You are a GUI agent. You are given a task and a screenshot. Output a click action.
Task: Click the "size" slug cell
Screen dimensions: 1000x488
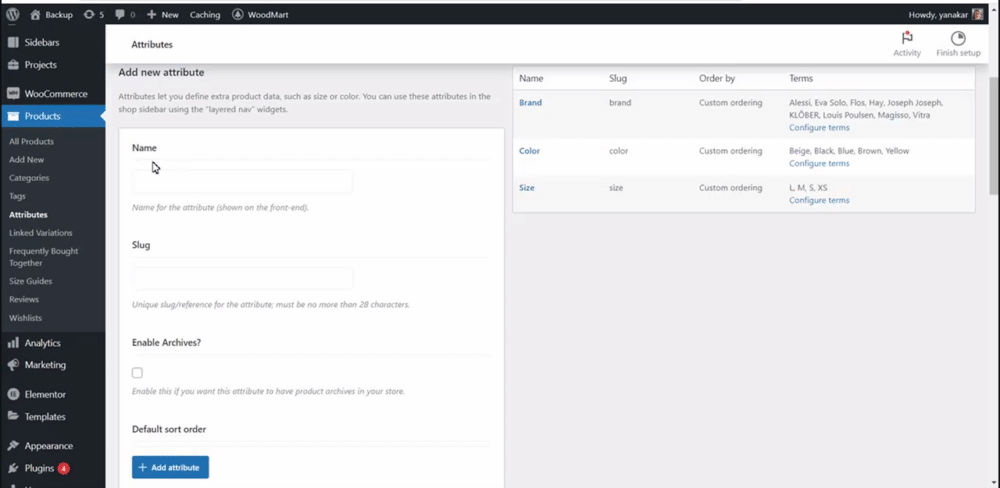pos(616,188)
